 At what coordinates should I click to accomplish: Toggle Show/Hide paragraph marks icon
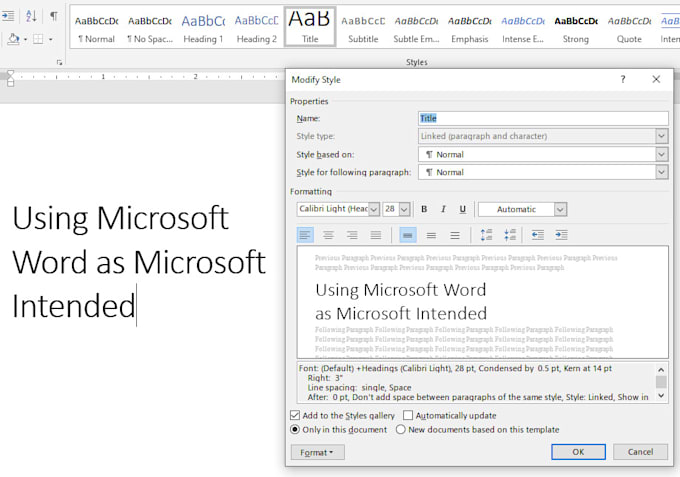53,16
